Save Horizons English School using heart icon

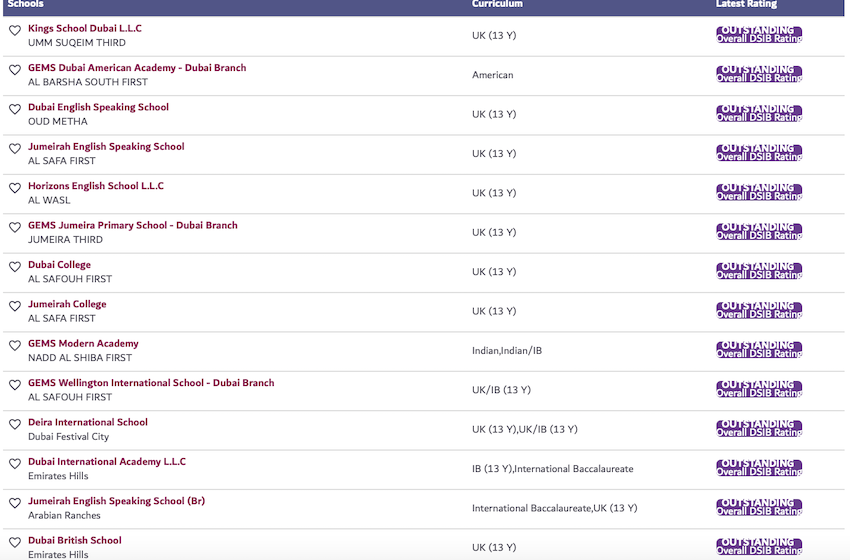[x=15, y=188]
